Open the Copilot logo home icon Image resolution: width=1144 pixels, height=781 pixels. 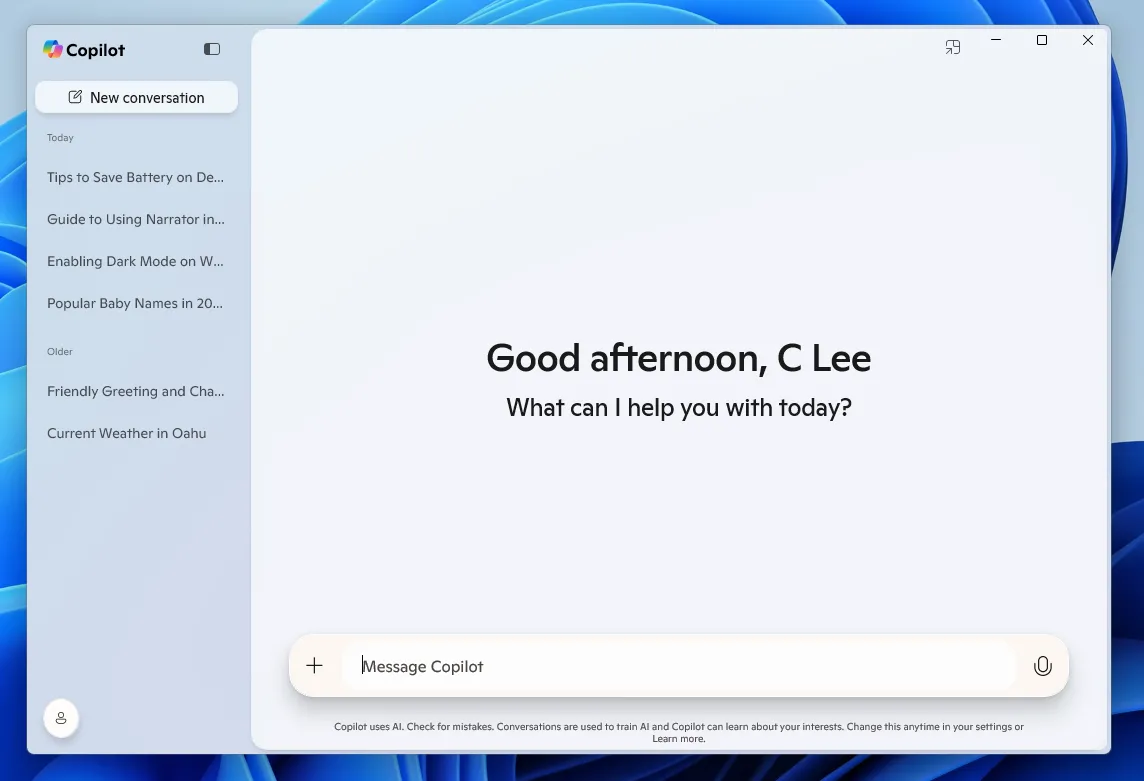pyautogui.click(x=53, y=48)
